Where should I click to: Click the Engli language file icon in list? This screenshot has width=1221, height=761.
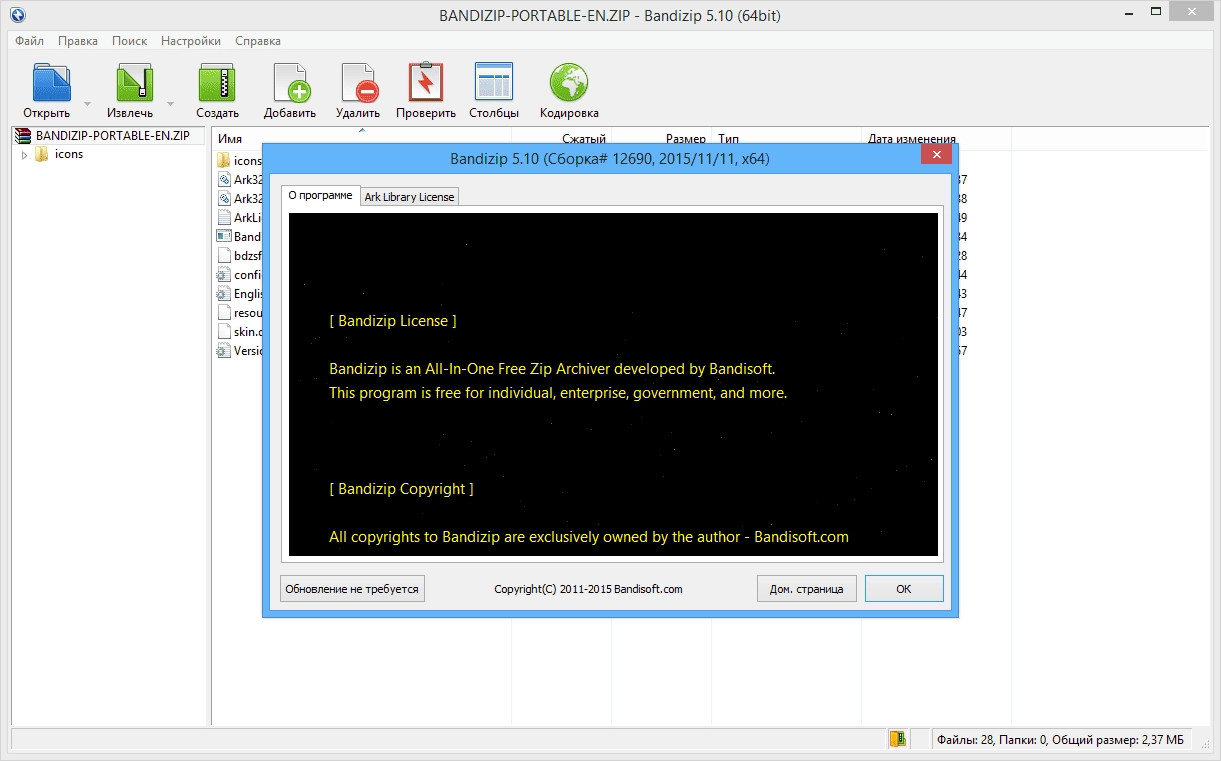pyautogui.click(x=224, y=293)
